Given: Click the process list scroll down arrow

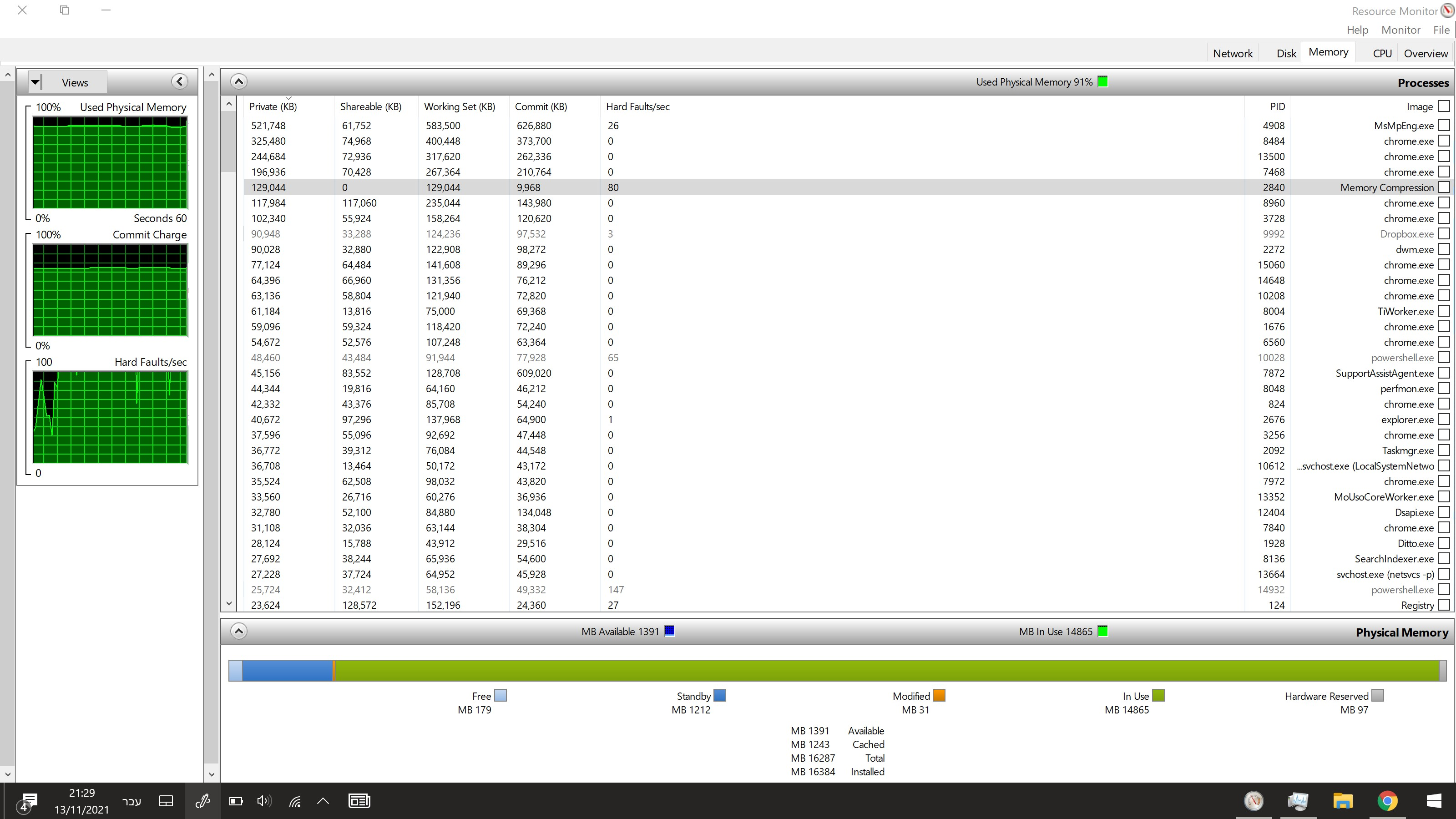Looking at the screenshot, I should (229, 604).
